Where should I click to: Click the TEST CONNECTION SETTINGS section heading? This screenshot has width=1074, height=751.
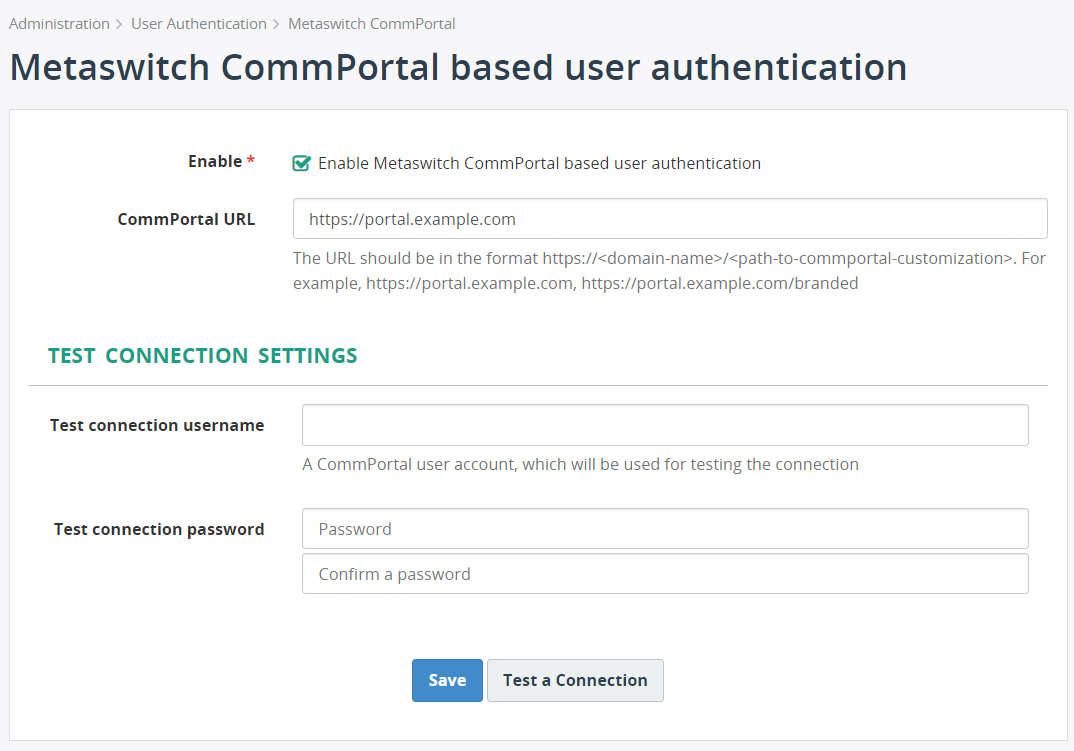point(202,355)
